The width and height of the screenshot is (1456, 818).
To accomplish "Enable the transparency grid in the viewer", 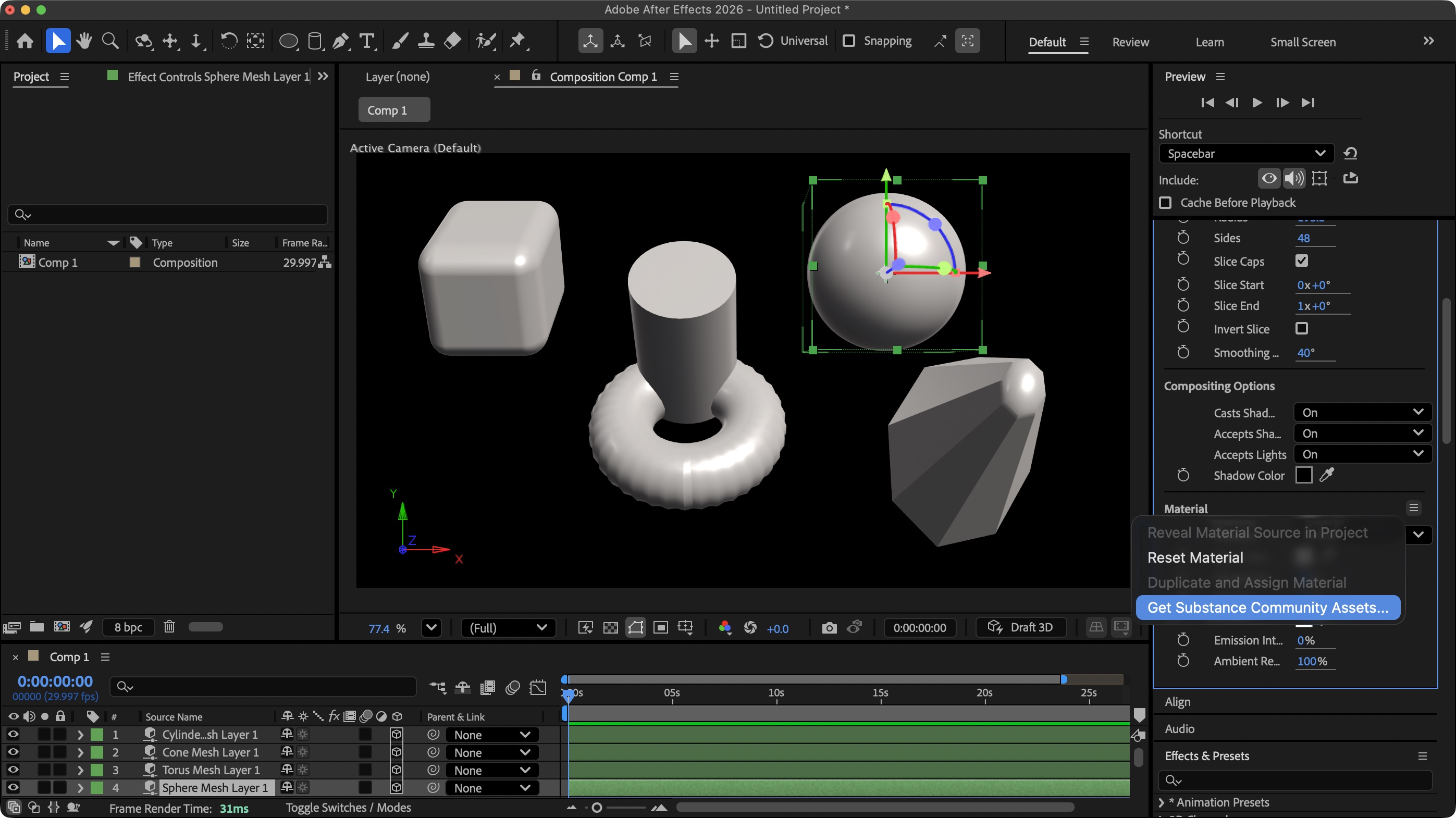I will [610, 628].
